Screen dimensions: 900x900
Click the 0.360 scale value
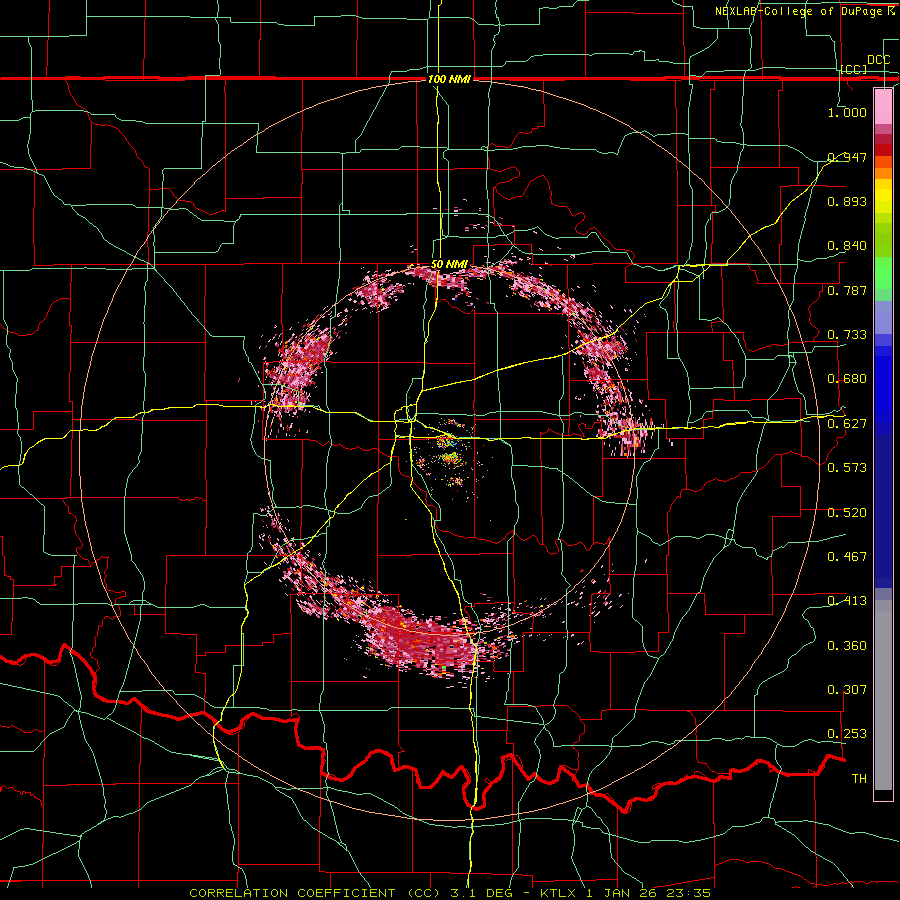[847, 646]
